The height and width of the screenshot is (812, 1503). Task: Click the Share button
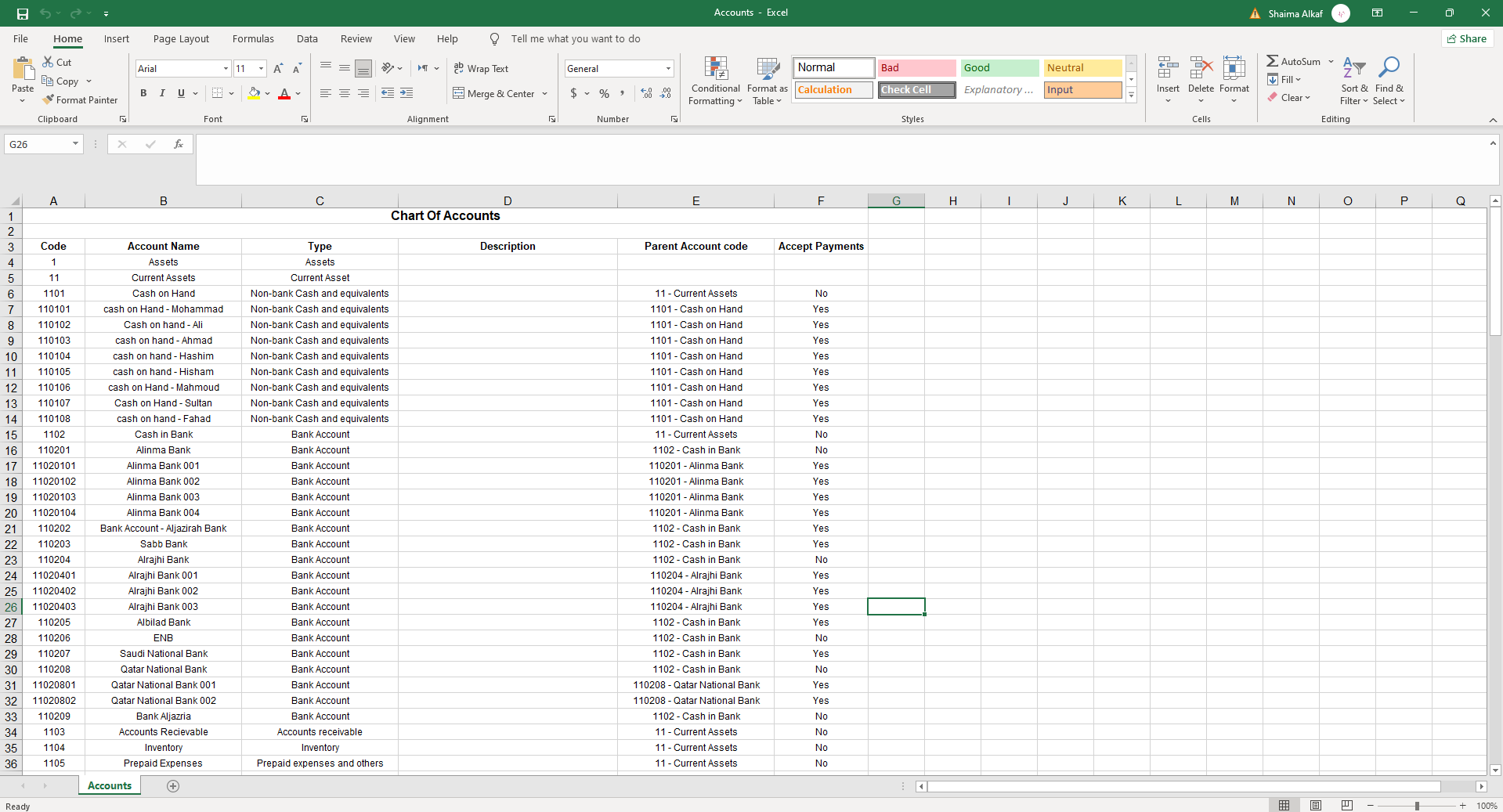point(1467,39)
